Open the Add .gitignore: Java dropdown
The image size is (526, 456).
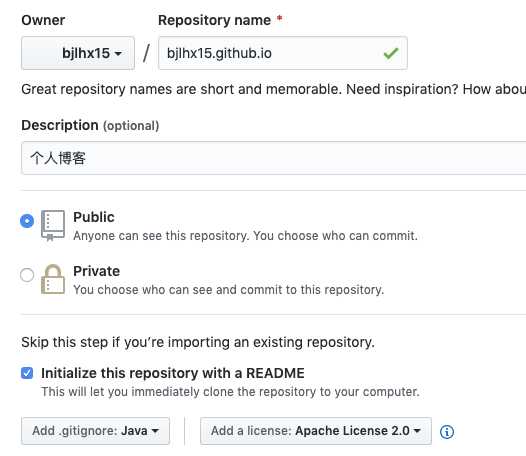[x=95, y=431]
